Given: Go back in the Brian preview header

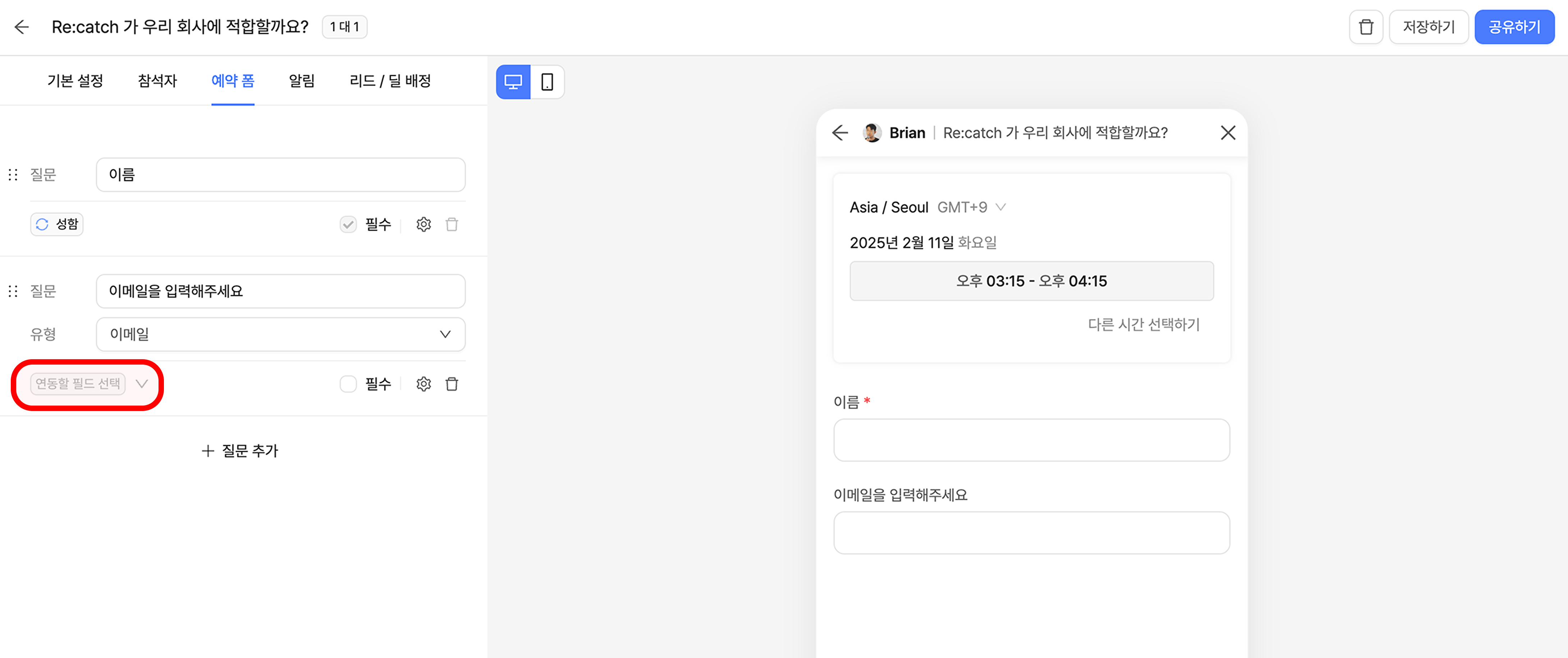Looking at the screenshot, I should click(x=839, y=133).
